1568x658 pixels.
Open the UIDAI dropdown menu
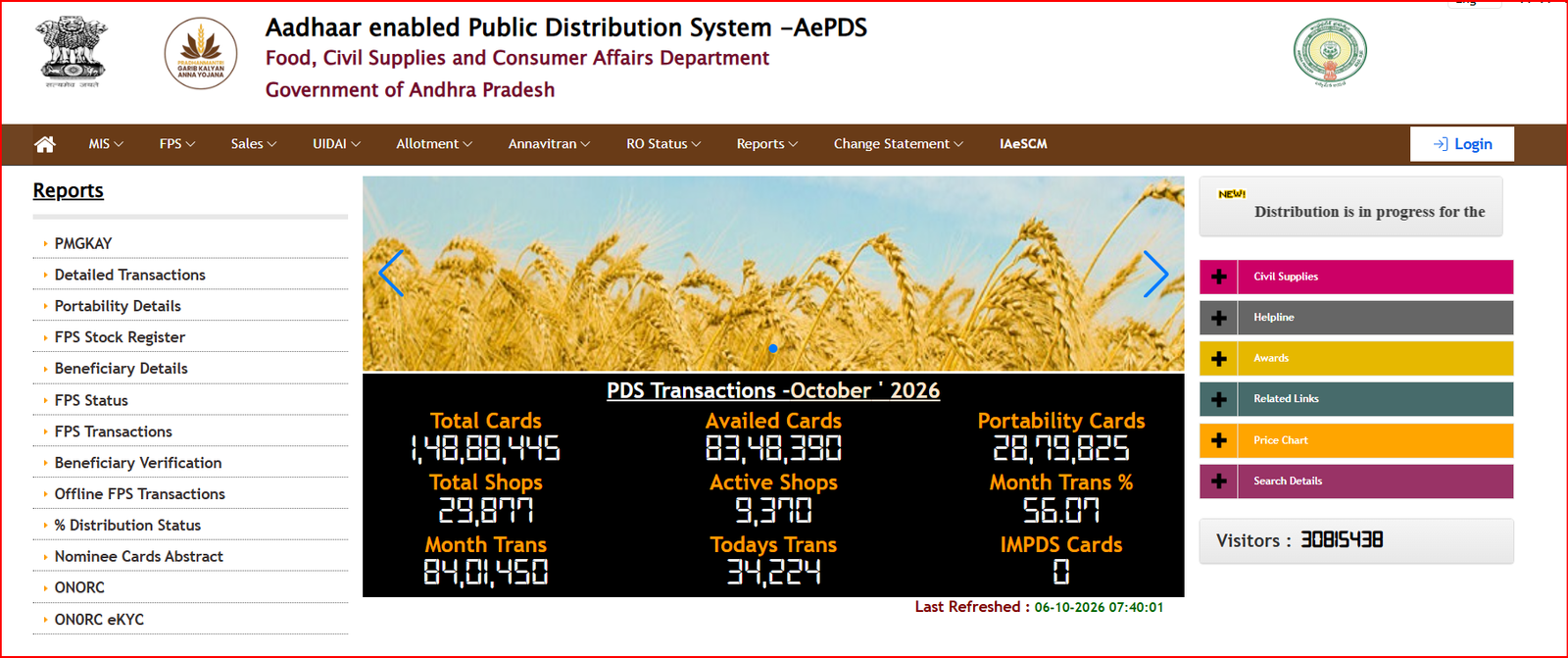336,144
